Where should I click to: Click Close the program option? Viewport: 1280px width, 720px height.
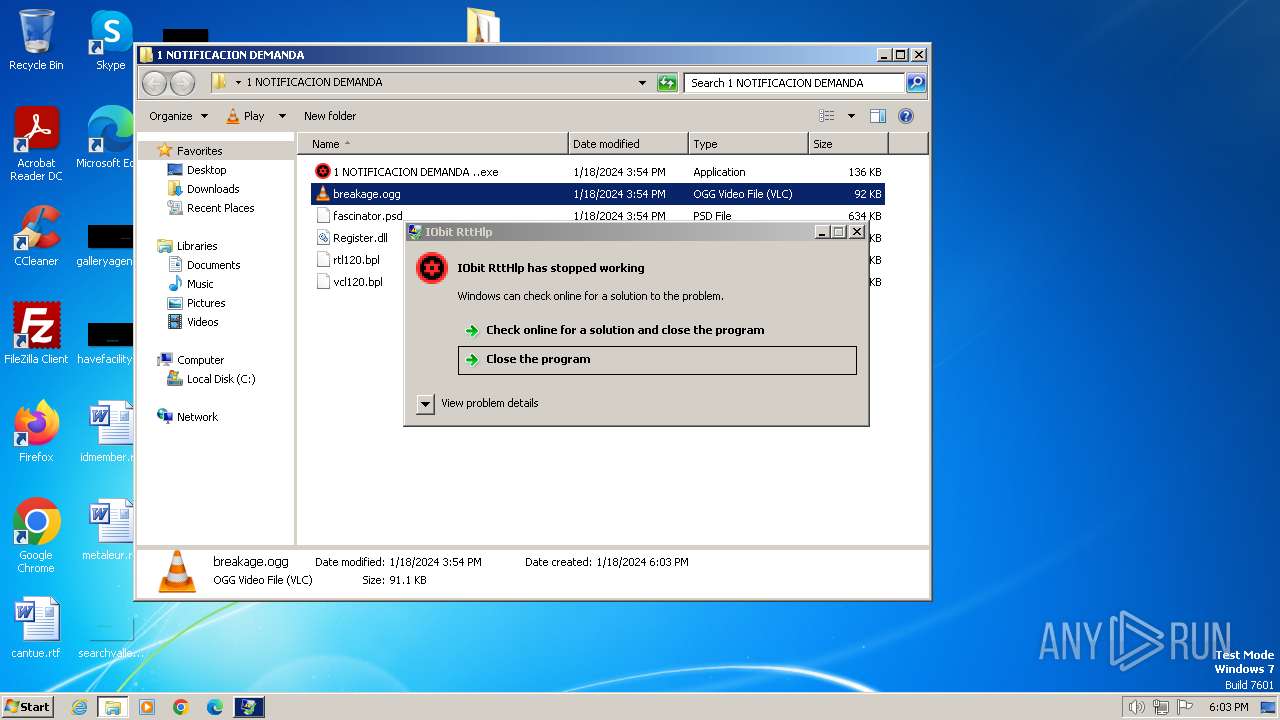tap(657, 360)
